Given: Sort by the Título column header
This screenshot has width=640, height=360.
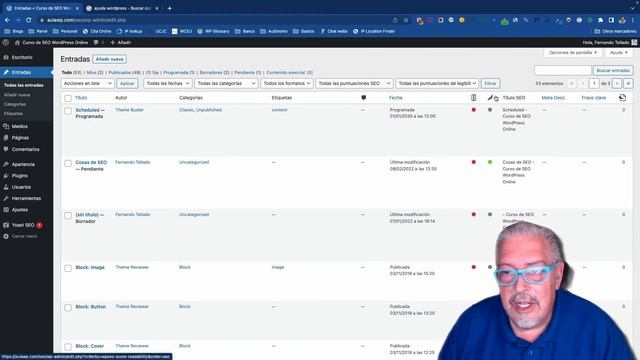Looking at the screenshot, I should tap(81, 98).
